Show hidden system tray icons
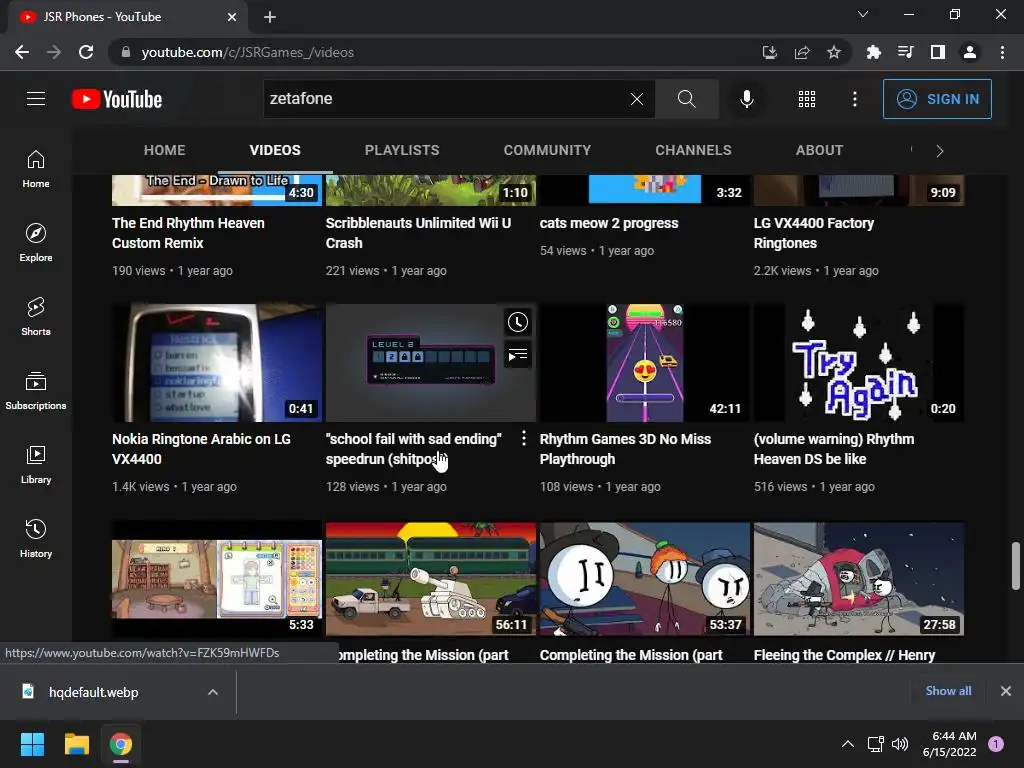 [x=847, y=744]
